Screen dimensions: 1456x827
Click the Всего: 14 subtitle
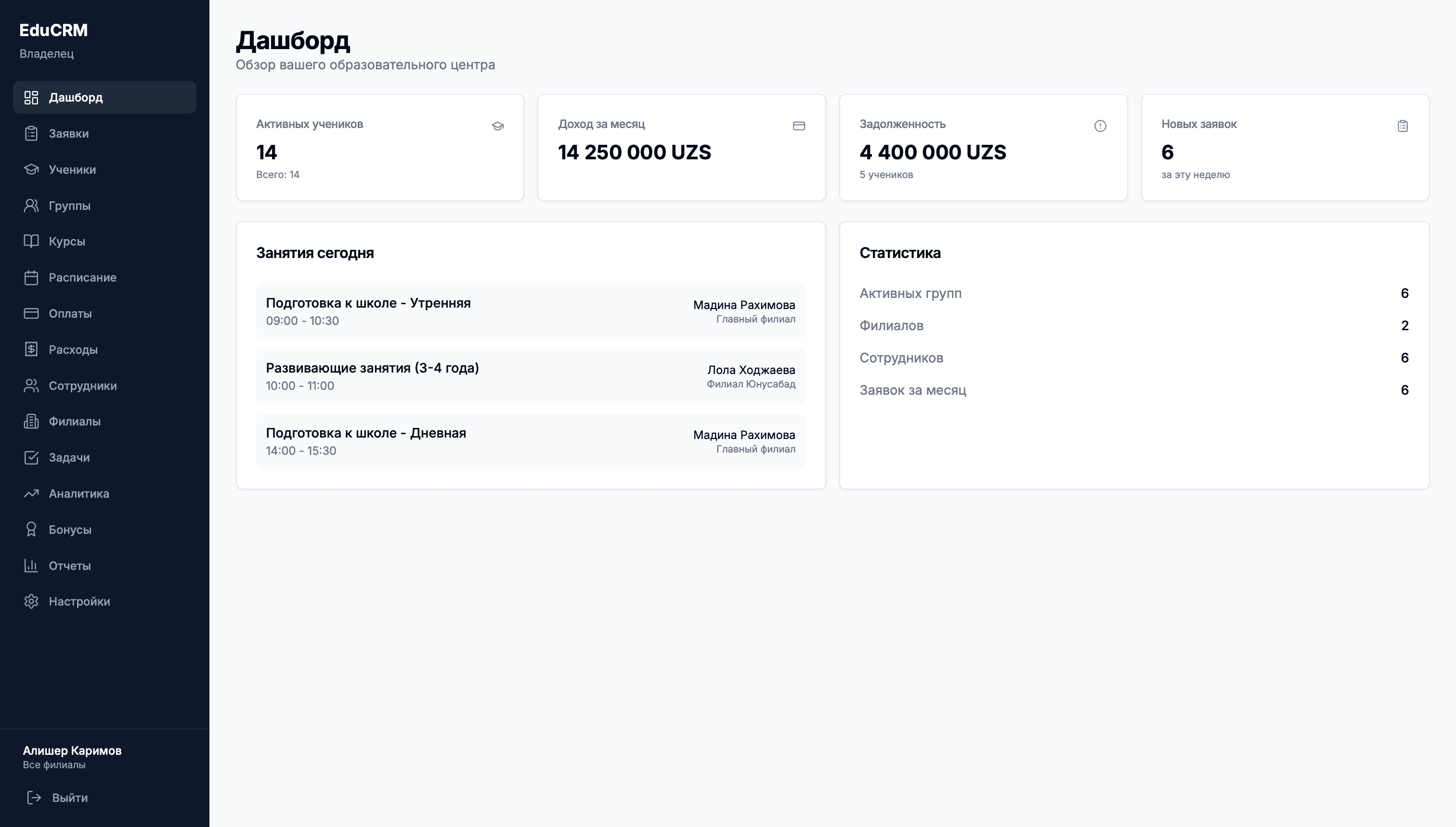pos(278,175)
